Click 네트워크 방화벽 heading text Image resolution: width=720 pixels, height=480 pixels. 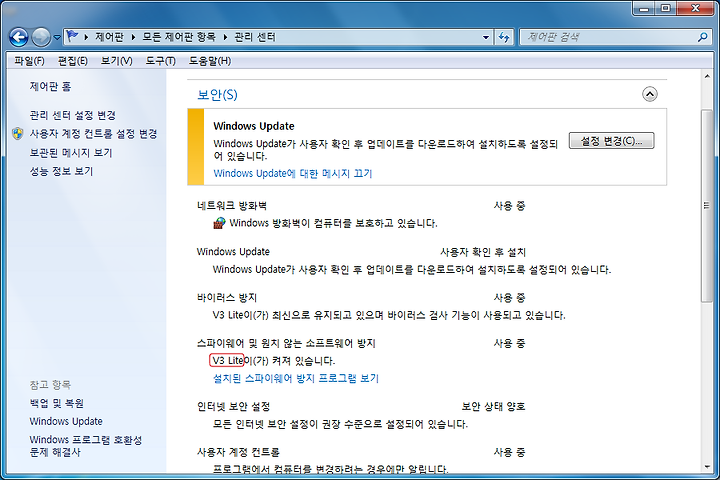pos(231,206)
